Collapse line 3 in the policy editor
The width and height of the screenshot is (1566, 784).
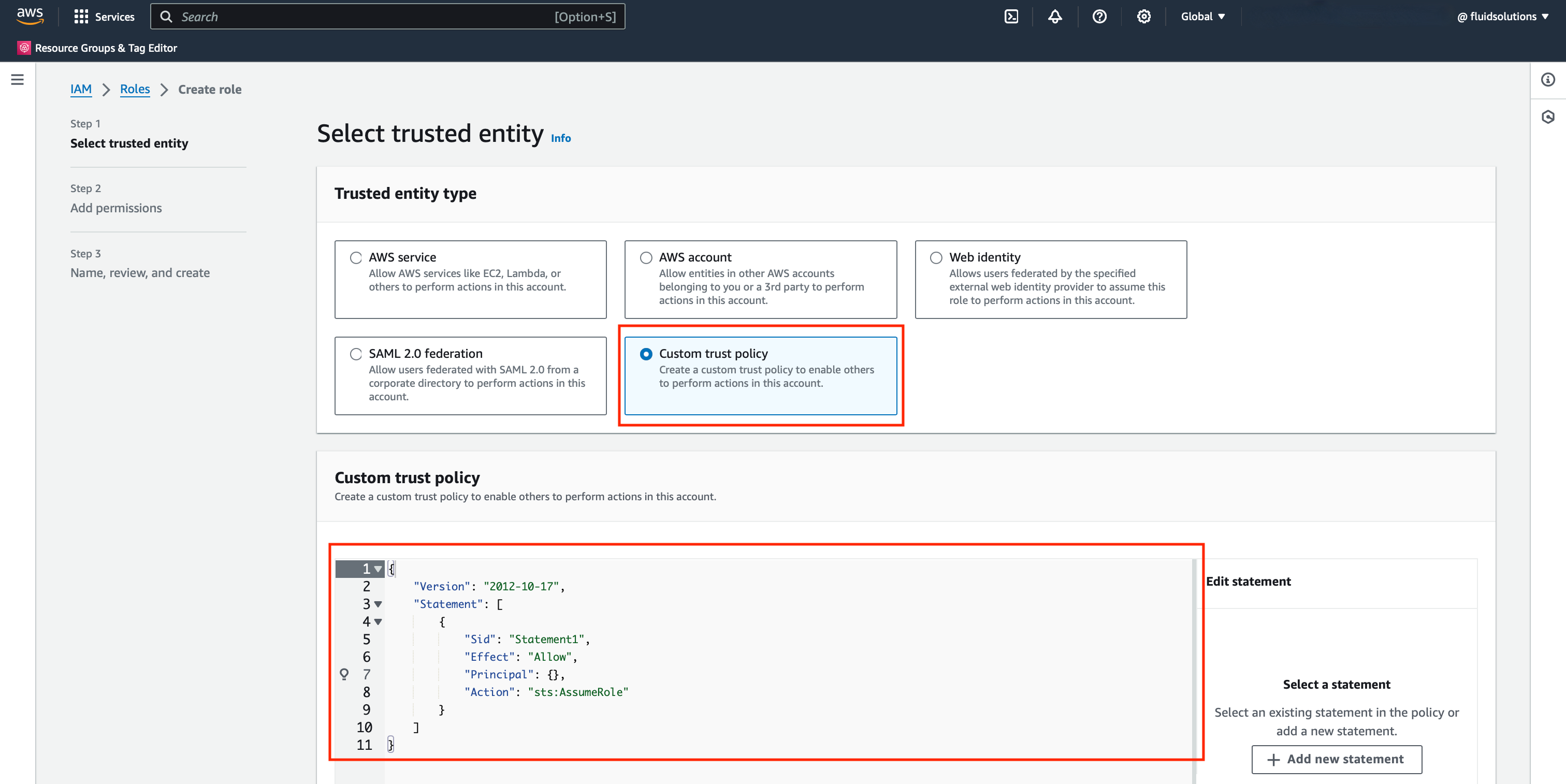[378, 605]
